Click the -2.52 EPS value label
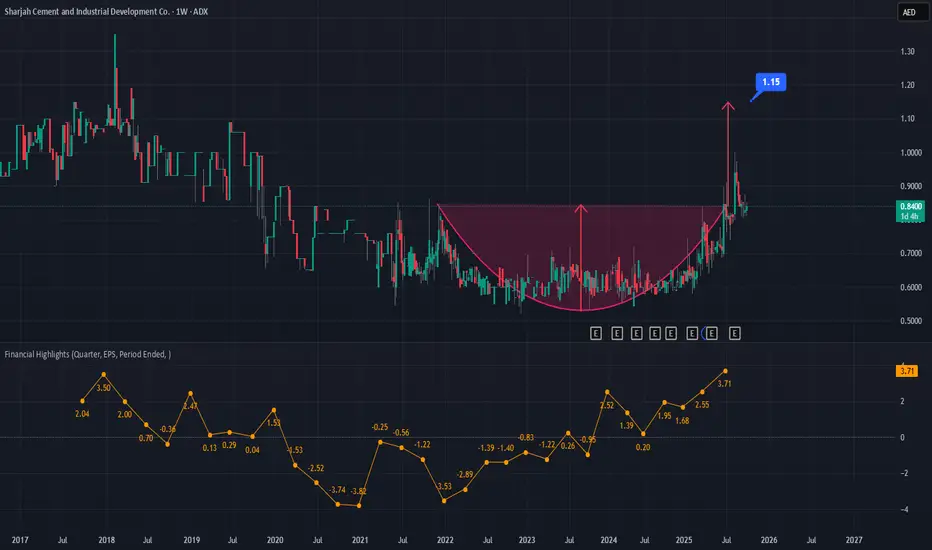 (x=316, y=469)
